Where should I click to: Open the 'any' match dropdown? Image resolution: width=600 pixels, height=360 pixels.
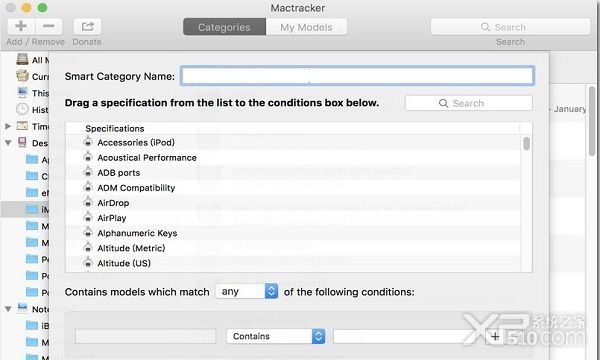coord(247,292)
